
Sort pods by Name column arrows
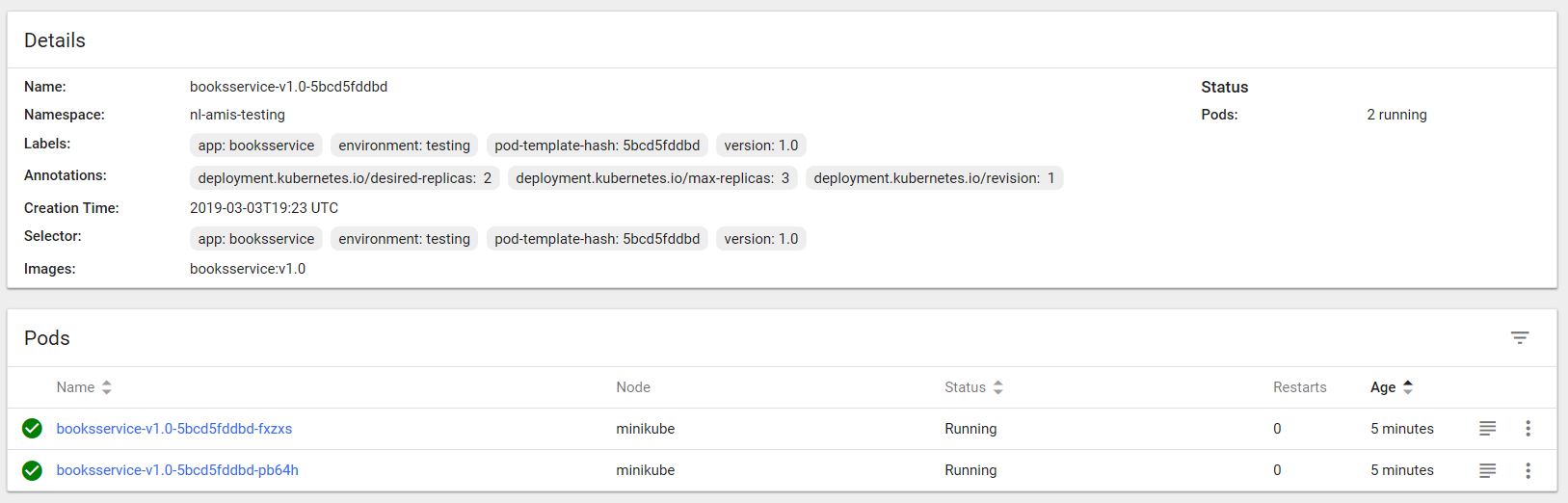click(107, 387)
